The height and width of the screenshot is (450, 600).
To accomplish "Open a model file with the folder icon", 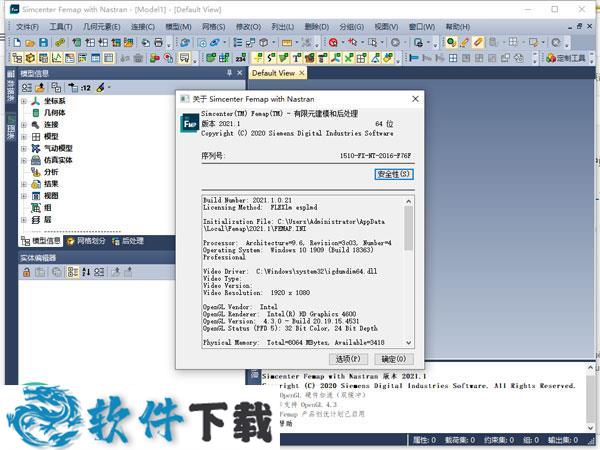I will pos(30,42).
